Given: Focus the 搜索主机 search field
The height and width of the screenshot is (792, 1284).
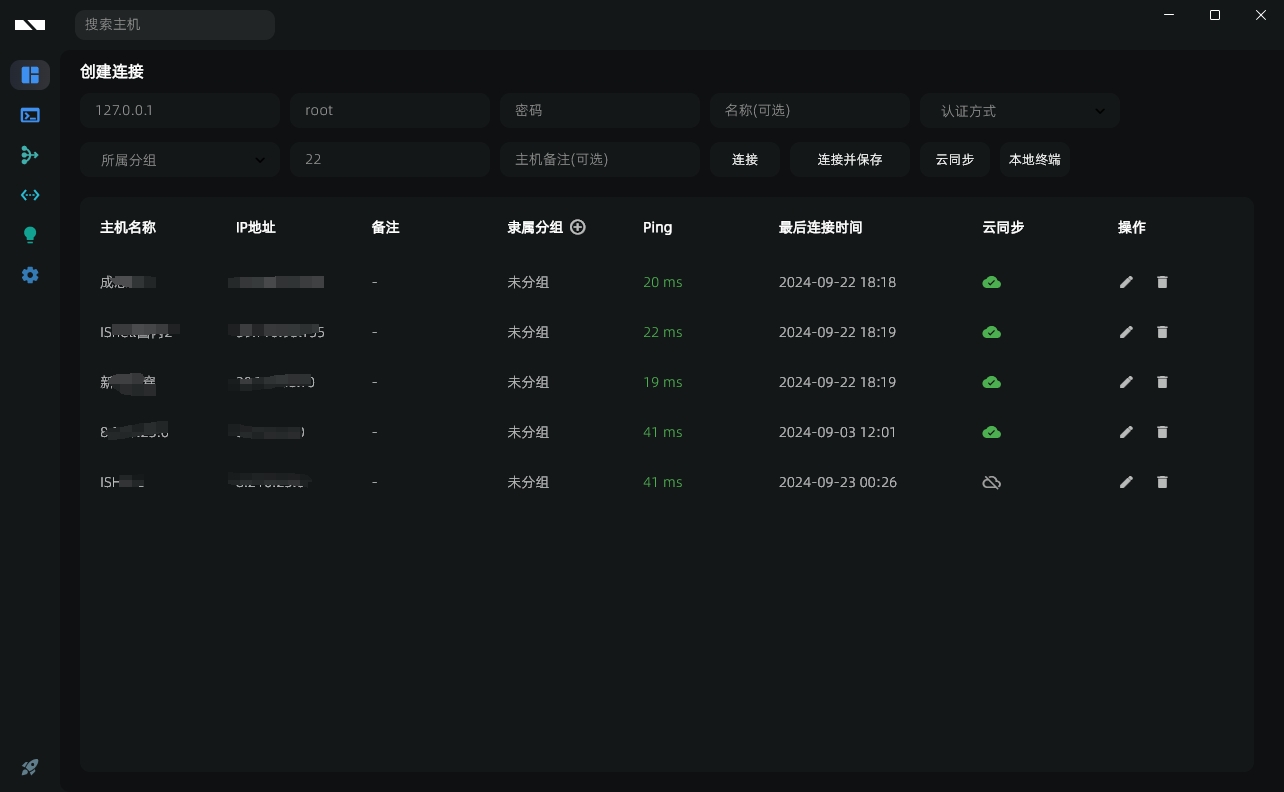Looking at the screenshot, I should [x=175, y=25].
